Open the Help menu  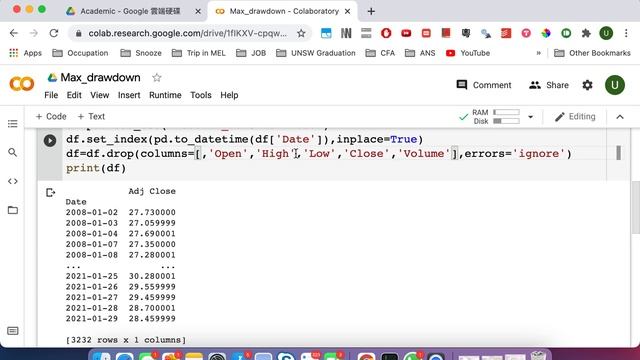click(x=229, y=95)
